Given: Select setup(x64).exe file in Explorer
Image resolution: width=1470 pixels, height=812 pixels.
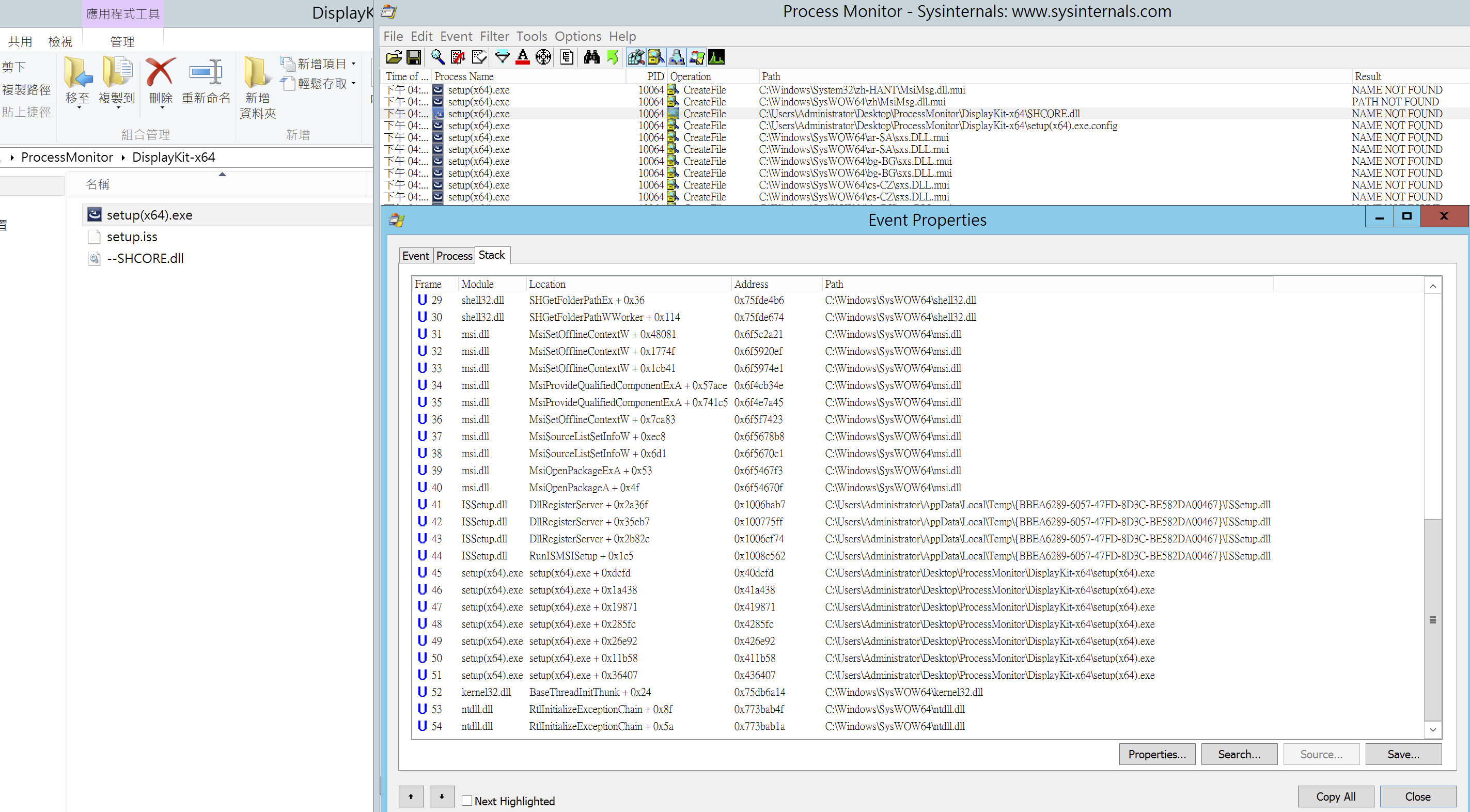Looking at the screenshot, I should [227, 215].
